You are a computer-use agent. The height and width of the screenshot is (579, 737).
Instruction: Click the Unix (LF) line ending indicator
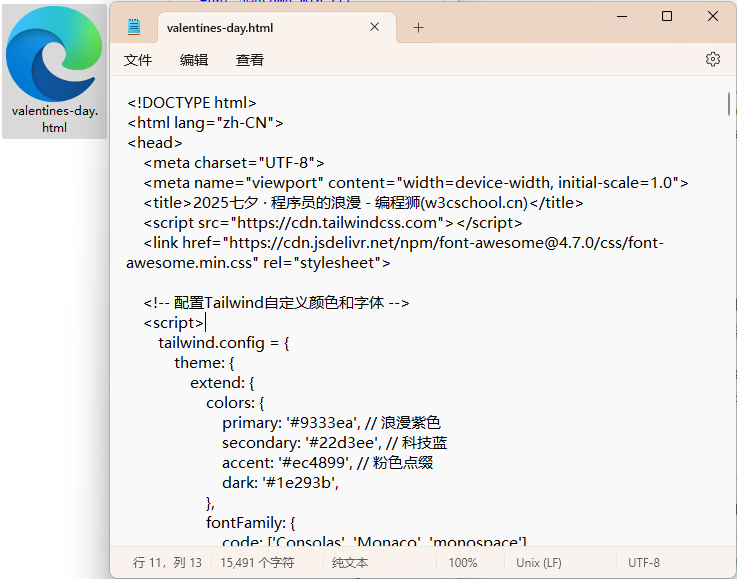point(539,563)
